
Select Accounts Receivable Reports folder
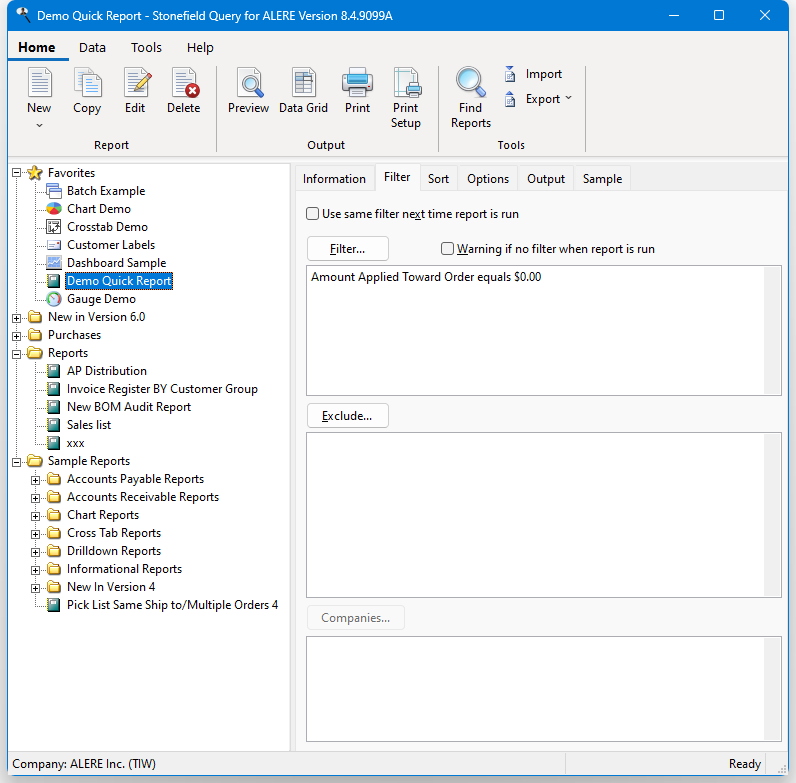tap(143, 497)
